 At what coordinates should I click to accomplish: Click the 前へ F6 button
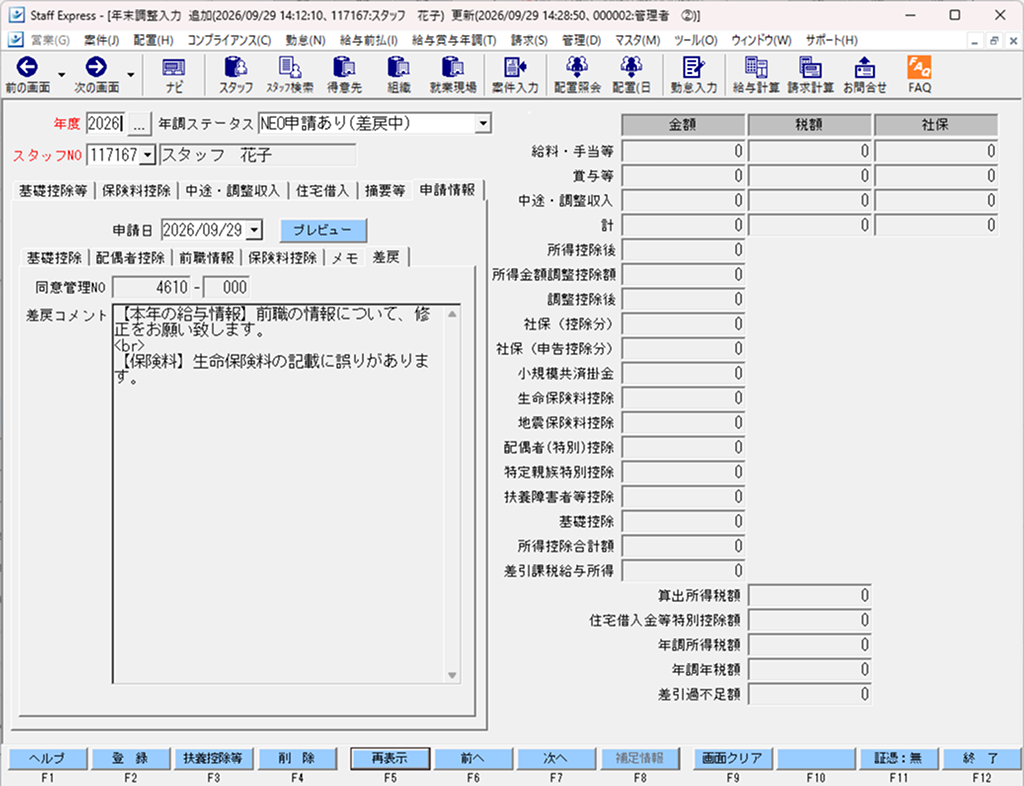(x=473, y=759)
